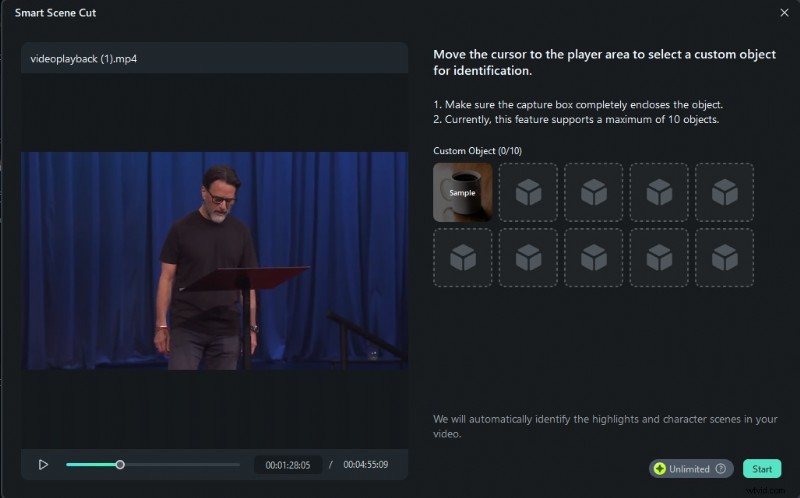The height and width of the screenshot is (498, 800).
Task: Click the first custom object slot in bottom row
Action: tap(462, 258)
